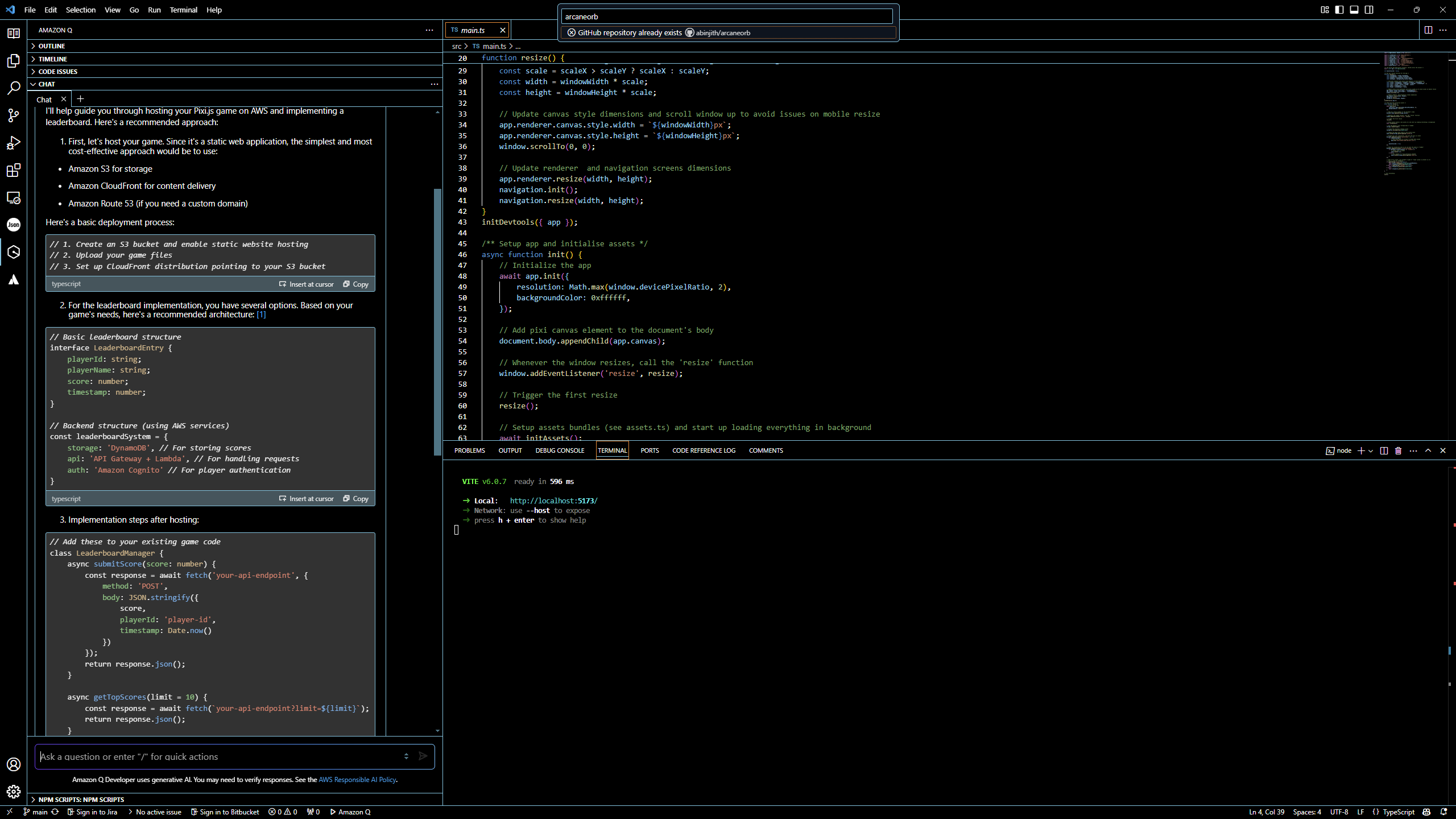Open the Run and Debug view

click(14, 143)
